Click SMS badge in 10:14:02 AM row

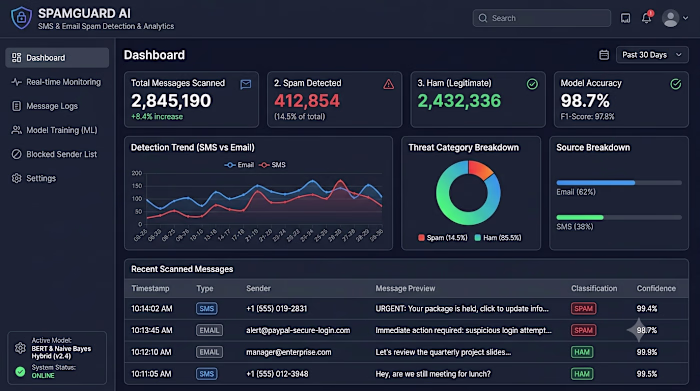click(x=206, y=308)
